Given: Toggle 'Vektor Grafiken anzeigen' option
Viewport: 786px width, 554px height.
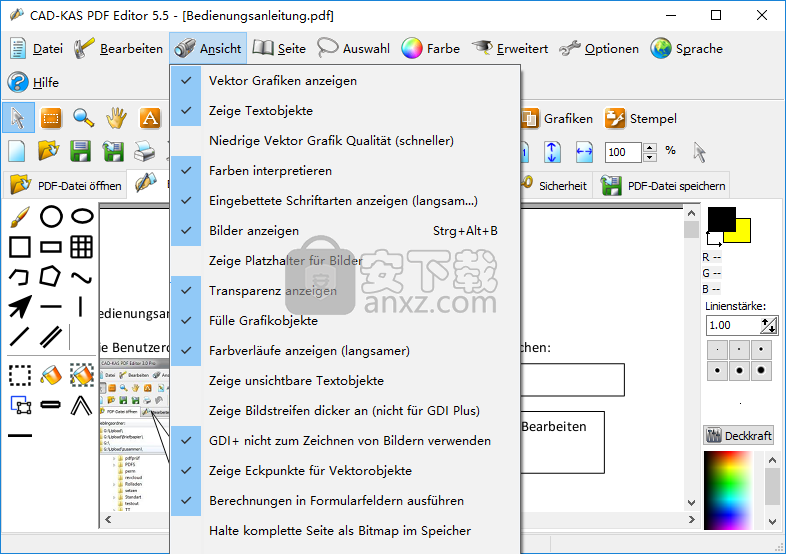Looking at the screenshot, I should point(345,81).
